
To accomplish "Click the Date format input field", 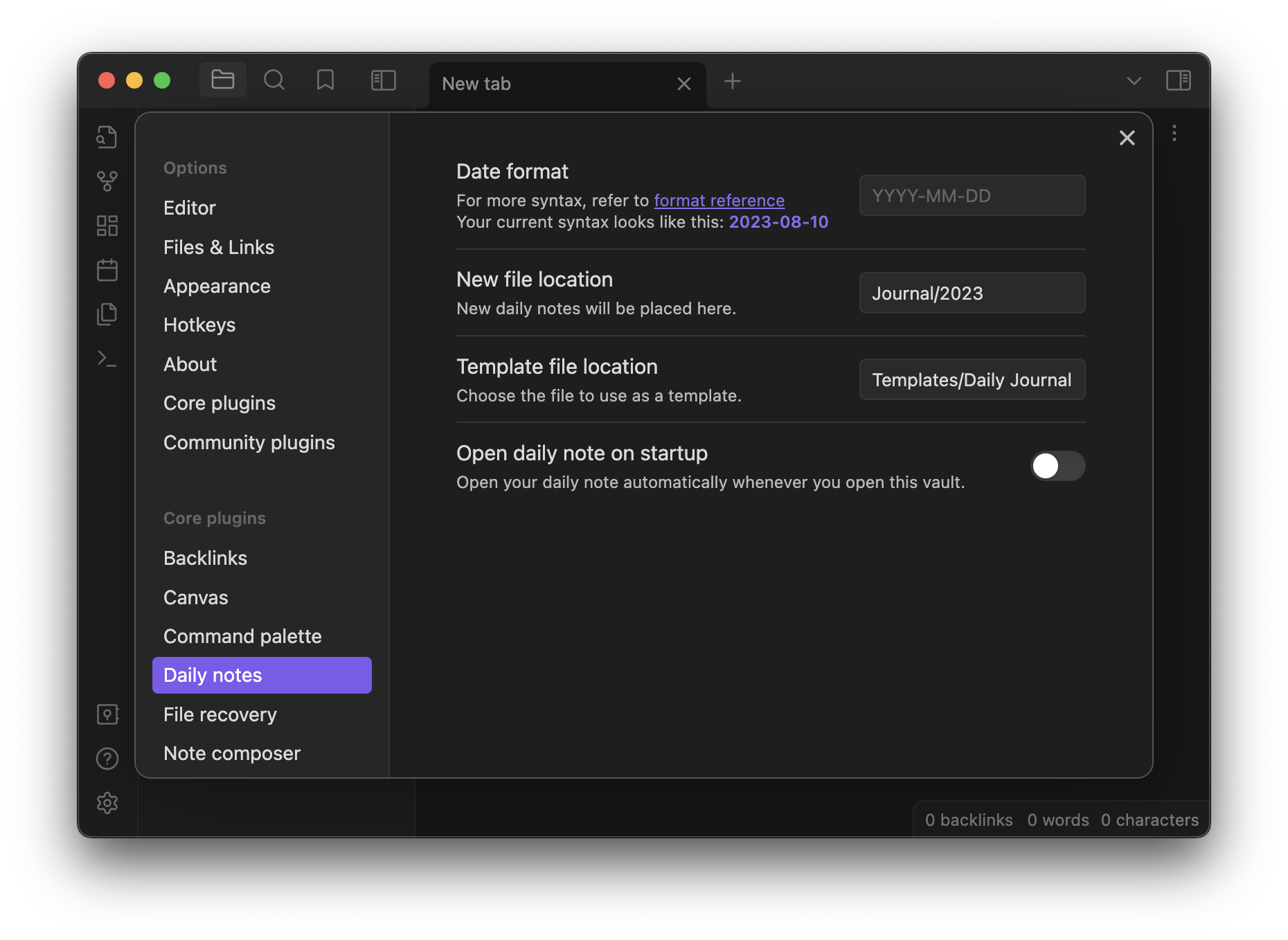I will coord(972,195).
